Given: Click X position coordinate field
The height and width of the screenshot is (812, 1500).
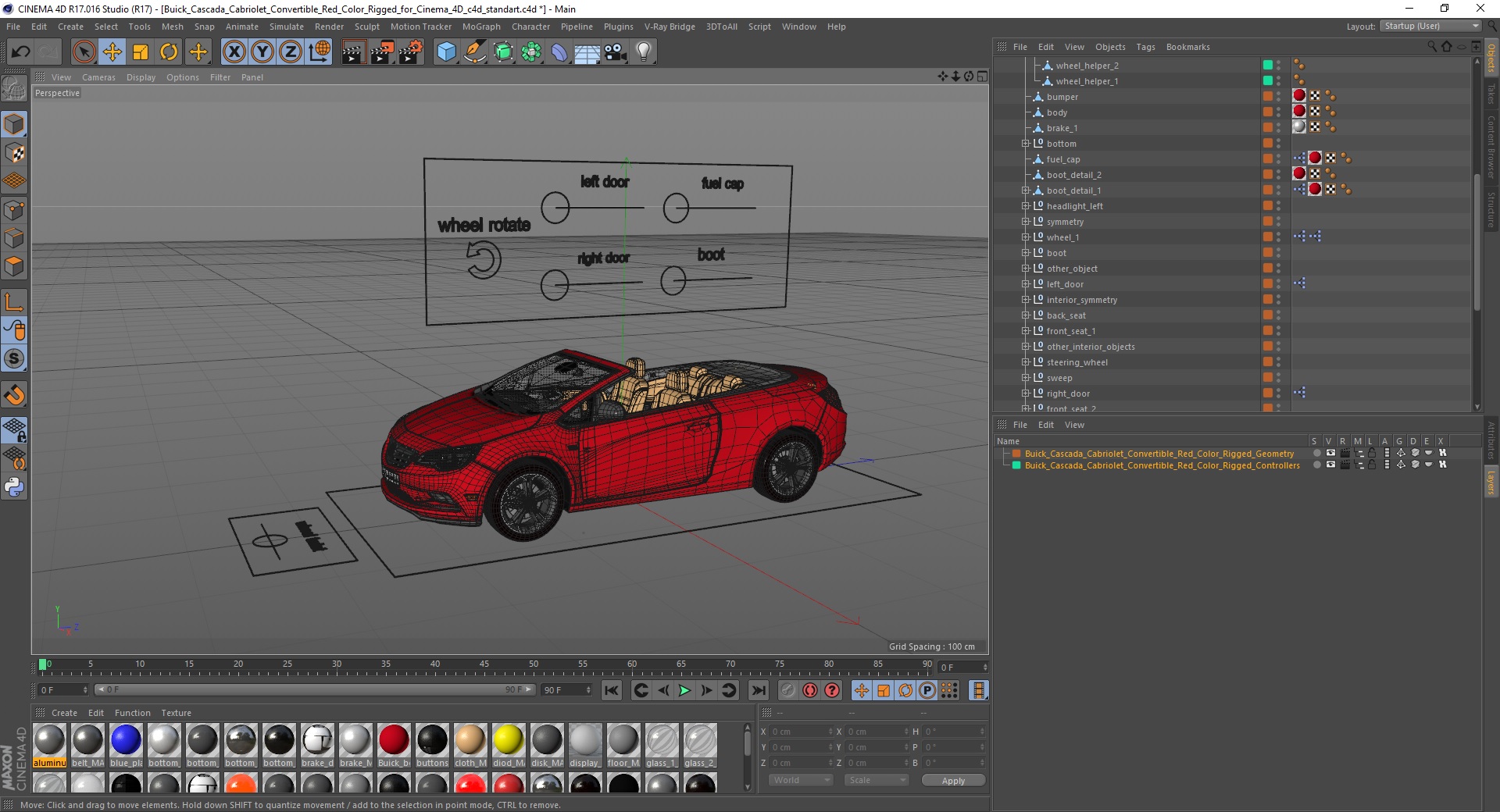Looking at the screenshot, I should [800, 732].
